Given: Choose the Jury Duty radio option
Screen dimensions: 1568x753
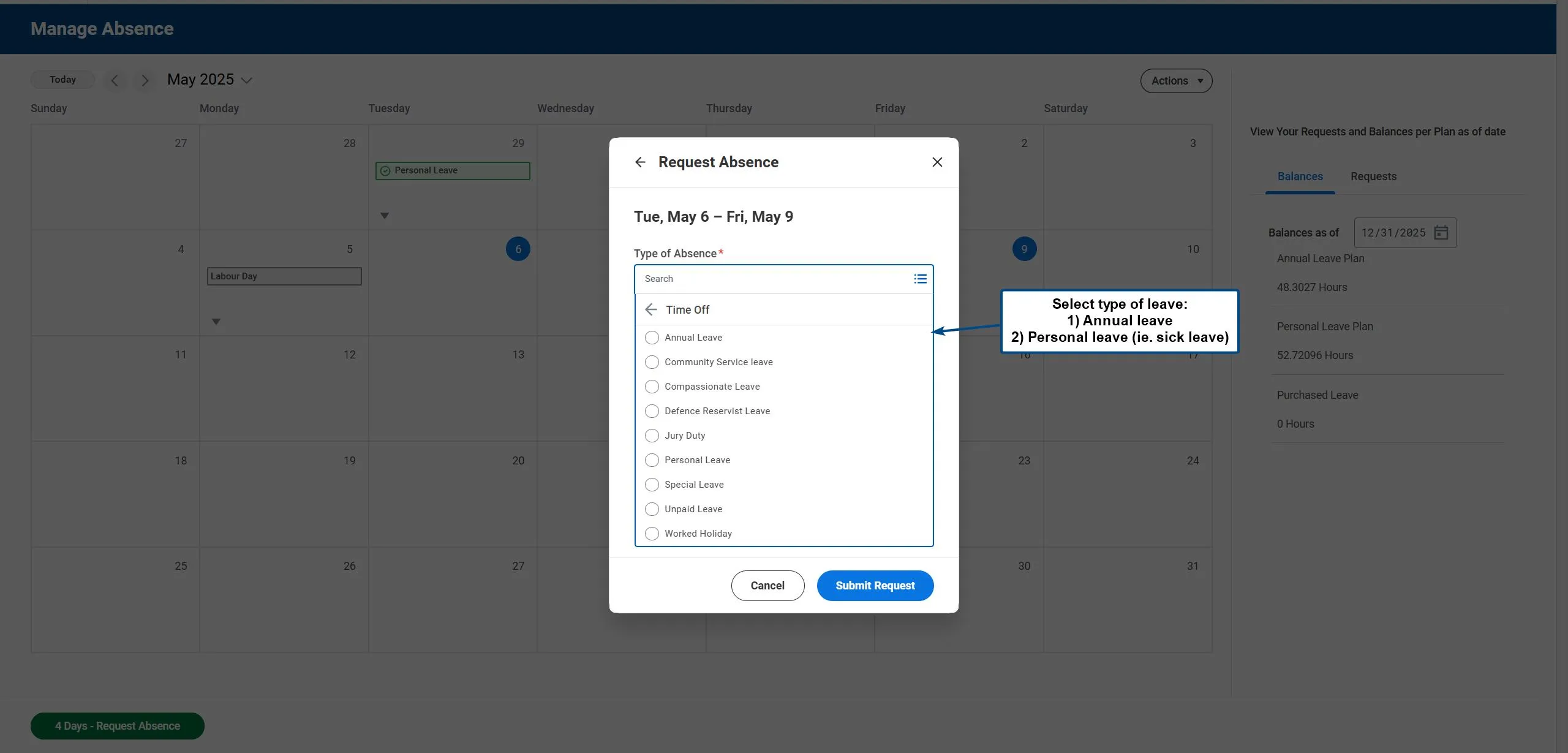Looking at the screenshot, I should point(652,436).
